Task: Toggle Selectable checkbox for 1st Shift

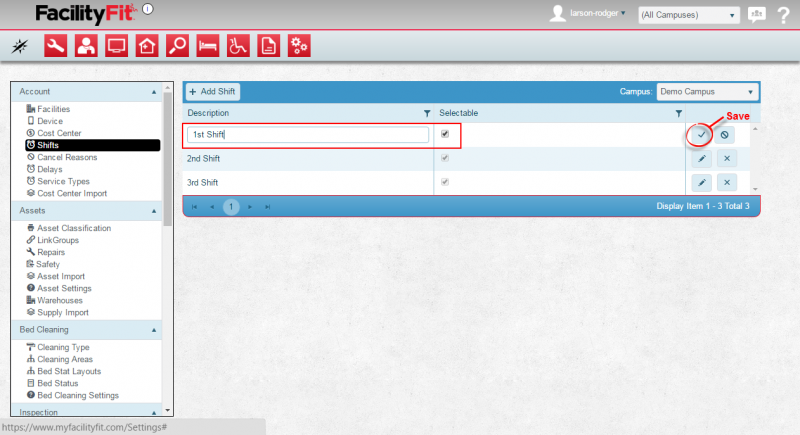Action: pos(445,134)
